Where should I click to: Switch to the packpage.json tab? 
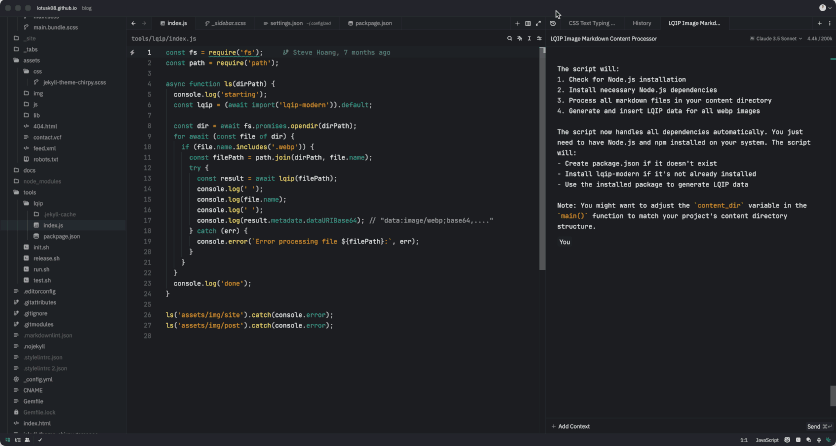[x=372, y=22]
